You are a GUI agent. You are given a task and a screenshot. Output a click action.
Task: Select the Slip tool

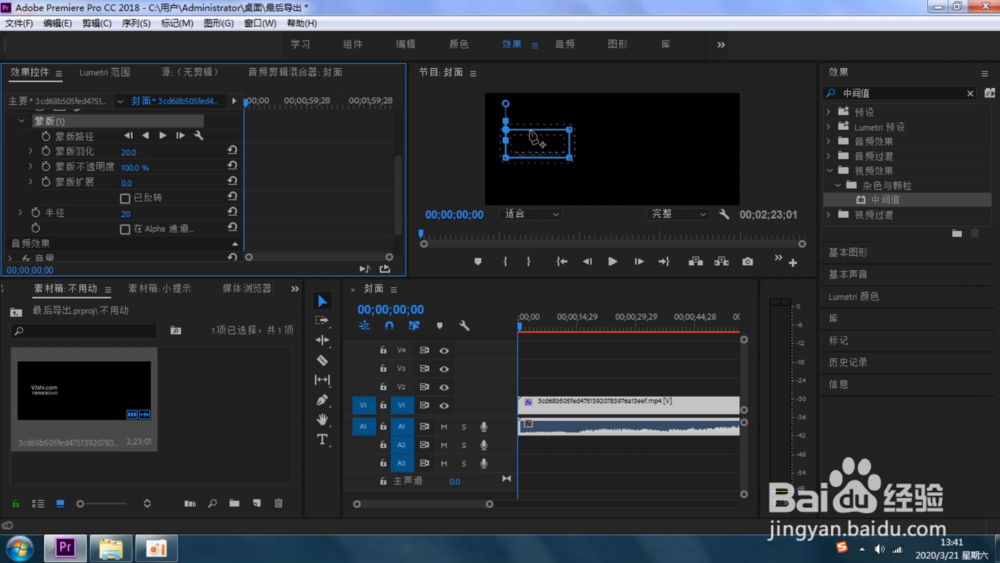(x=322, y=380)
